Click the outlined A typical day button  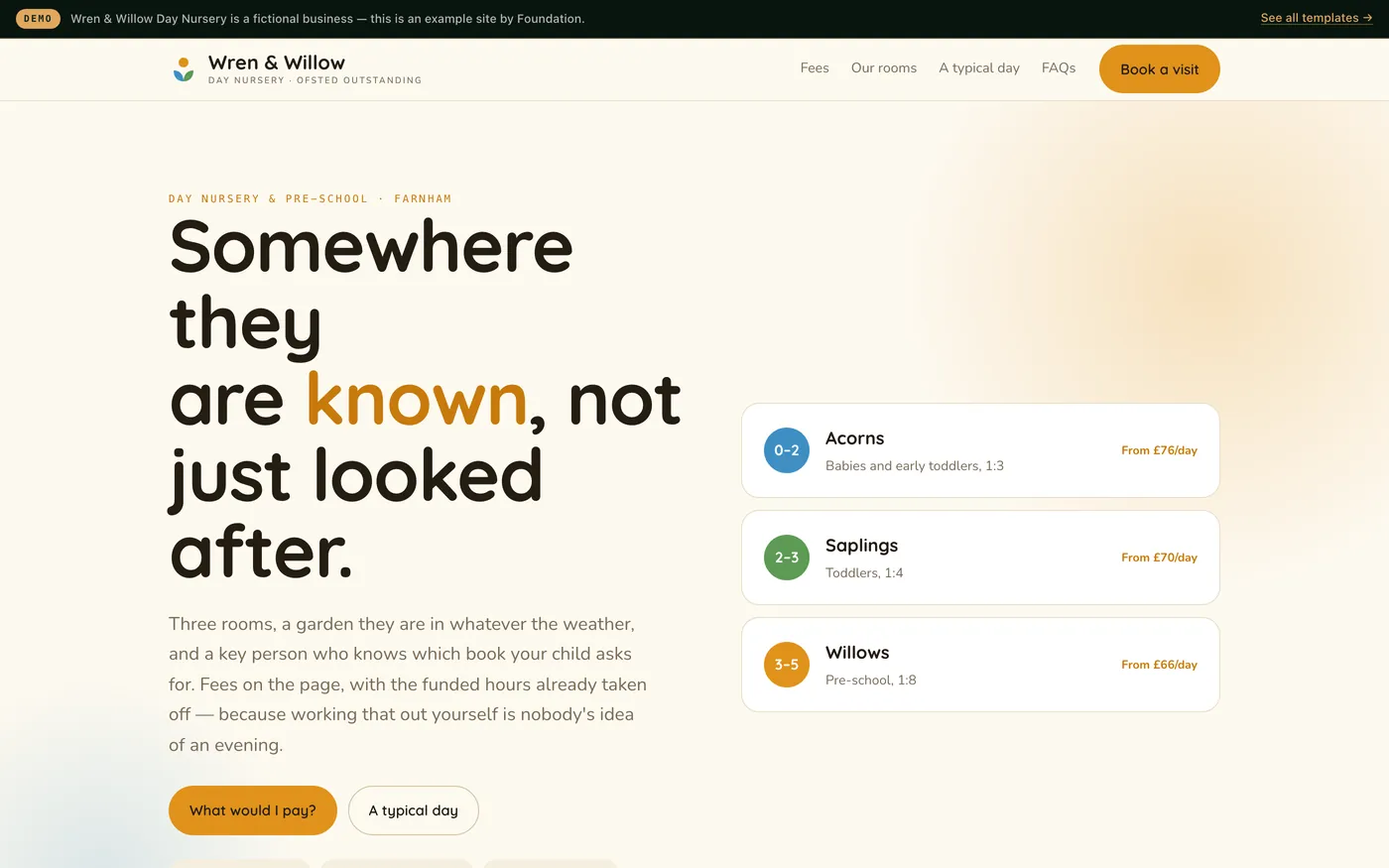click(414, 810)
